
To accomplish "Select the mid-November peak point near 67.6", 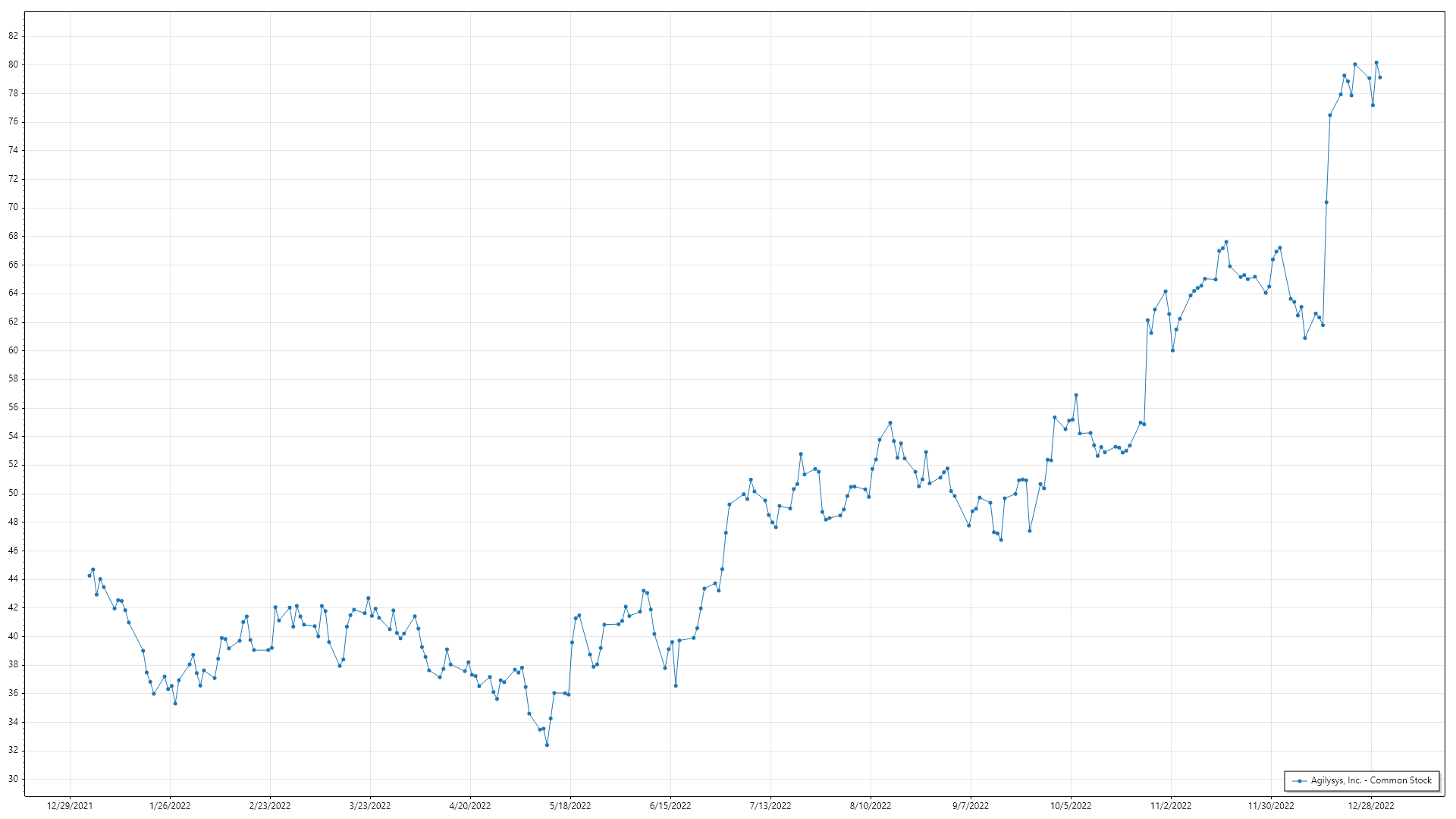I will tap(1226, 242).
